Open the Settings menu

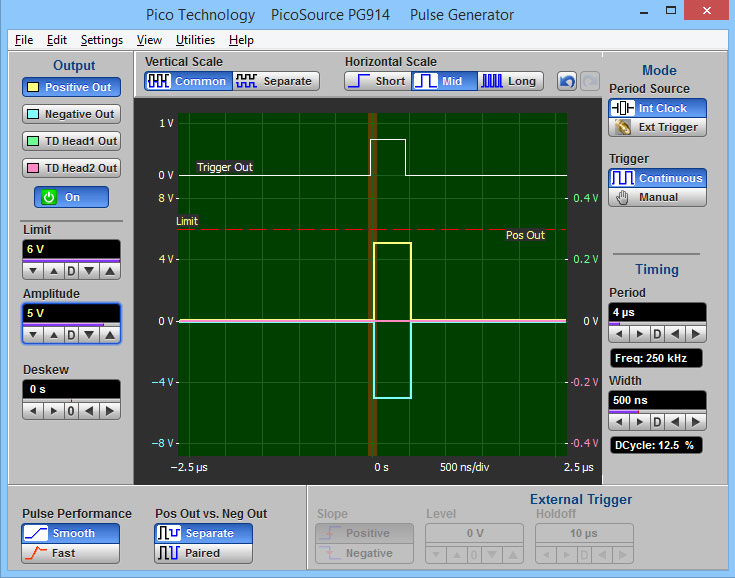click(x=101, y=40)
